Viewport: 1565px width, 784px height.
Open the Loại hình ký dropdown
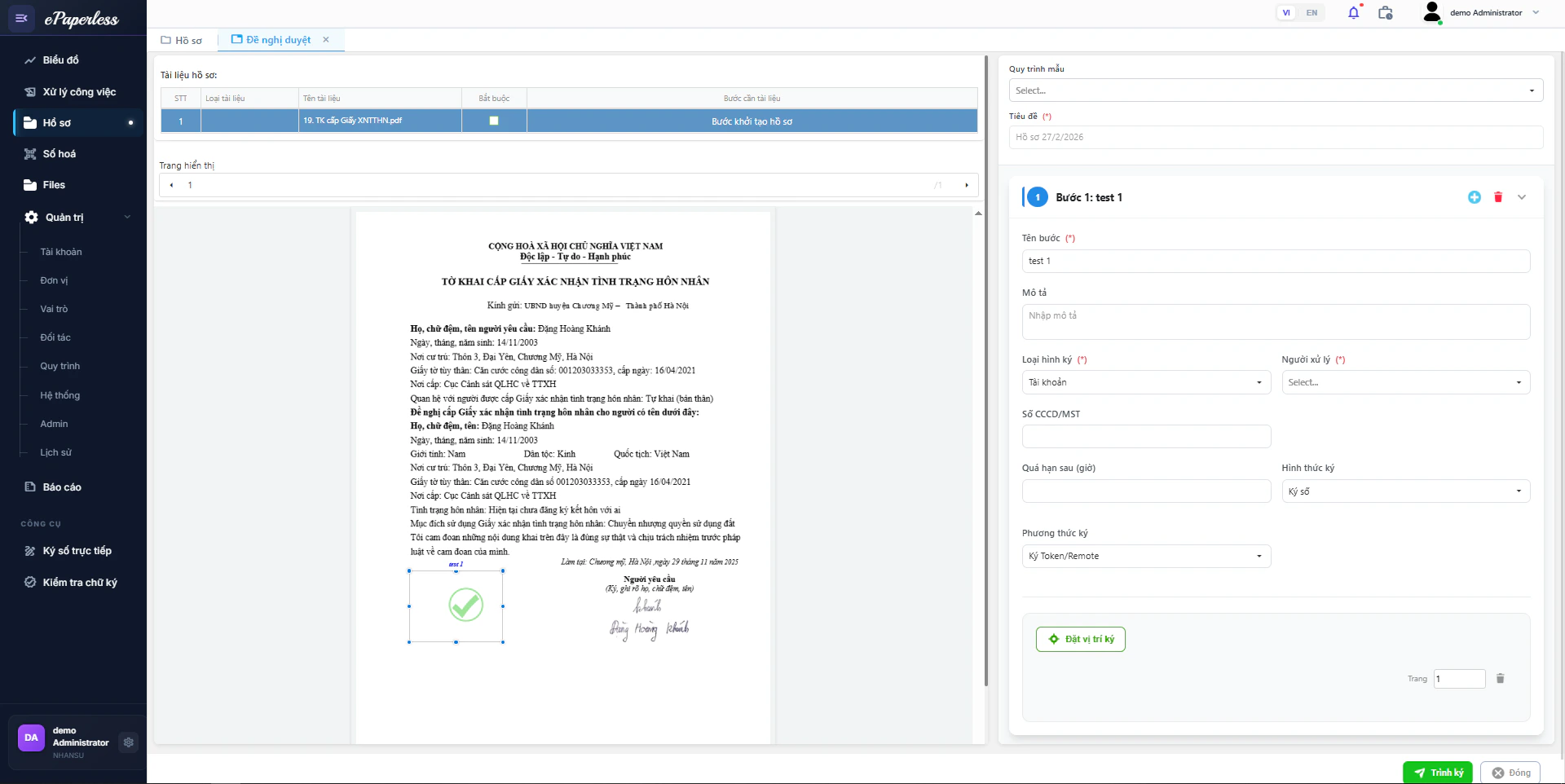pos(1146,382)
